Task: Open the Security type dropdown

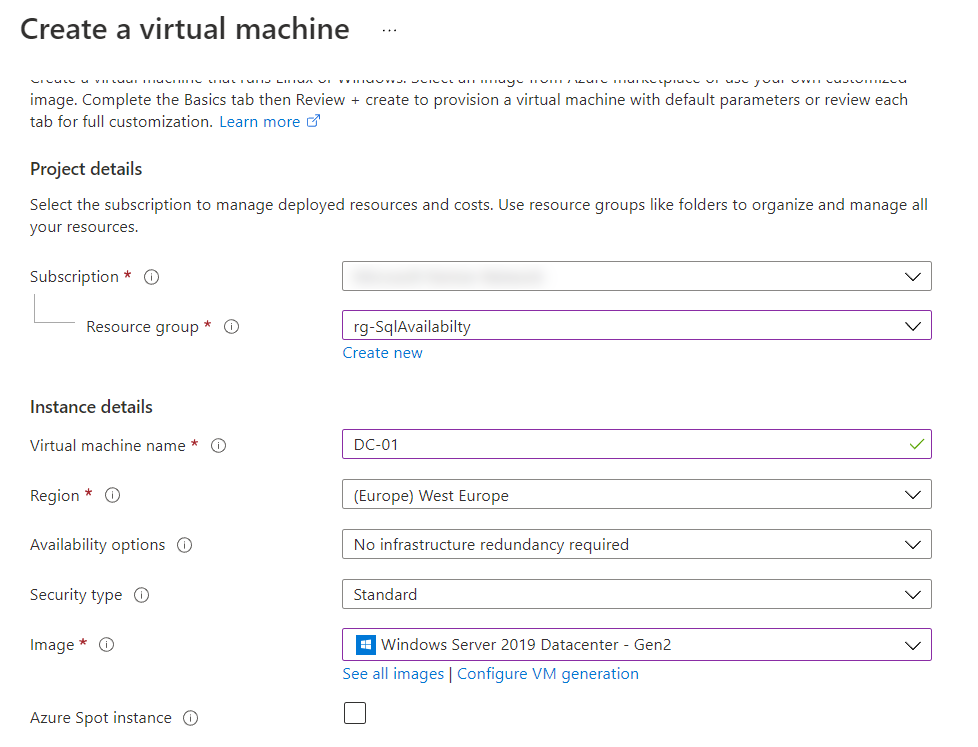Action: 636,594
